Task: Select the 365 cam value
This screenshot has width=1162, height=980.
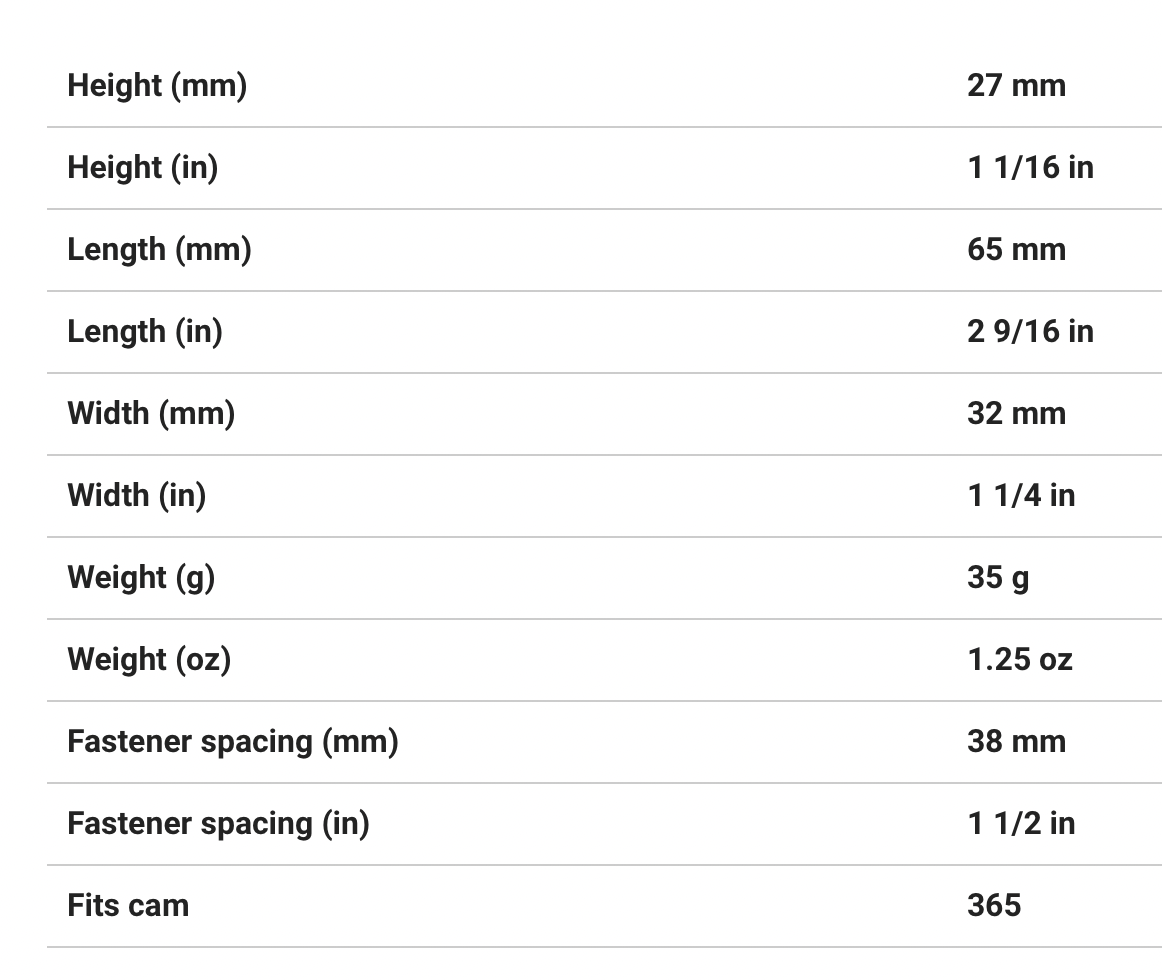Action: click(x=994, y=906)
